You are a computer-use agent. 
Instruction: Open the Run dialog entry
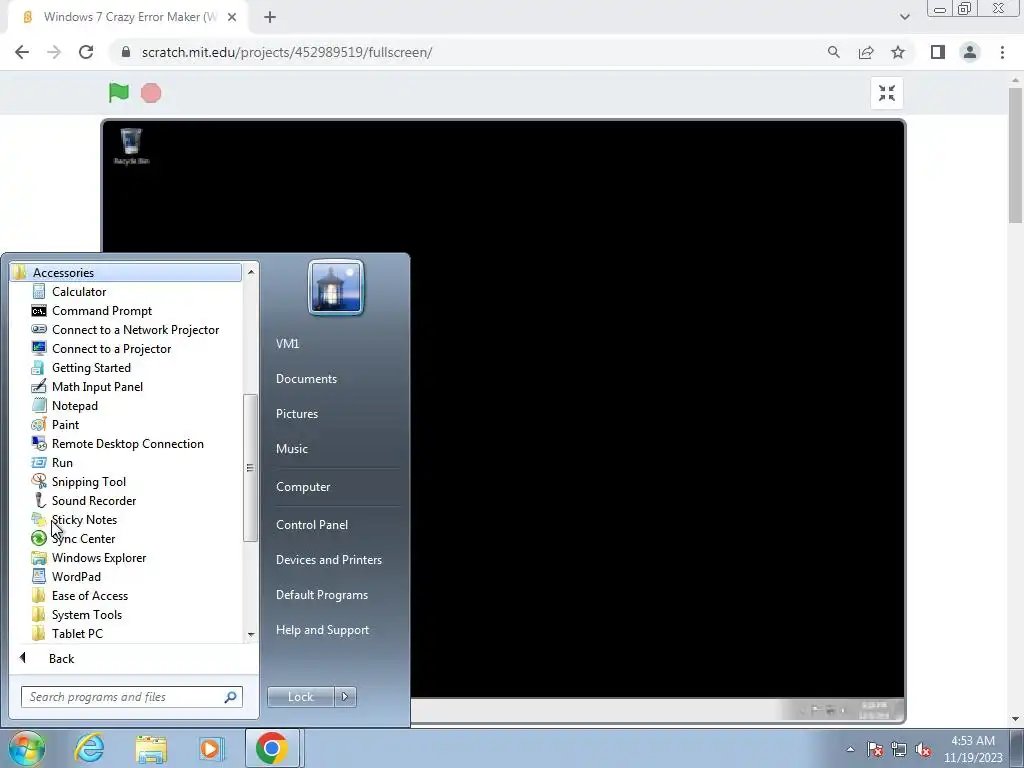tap(62, 462)
